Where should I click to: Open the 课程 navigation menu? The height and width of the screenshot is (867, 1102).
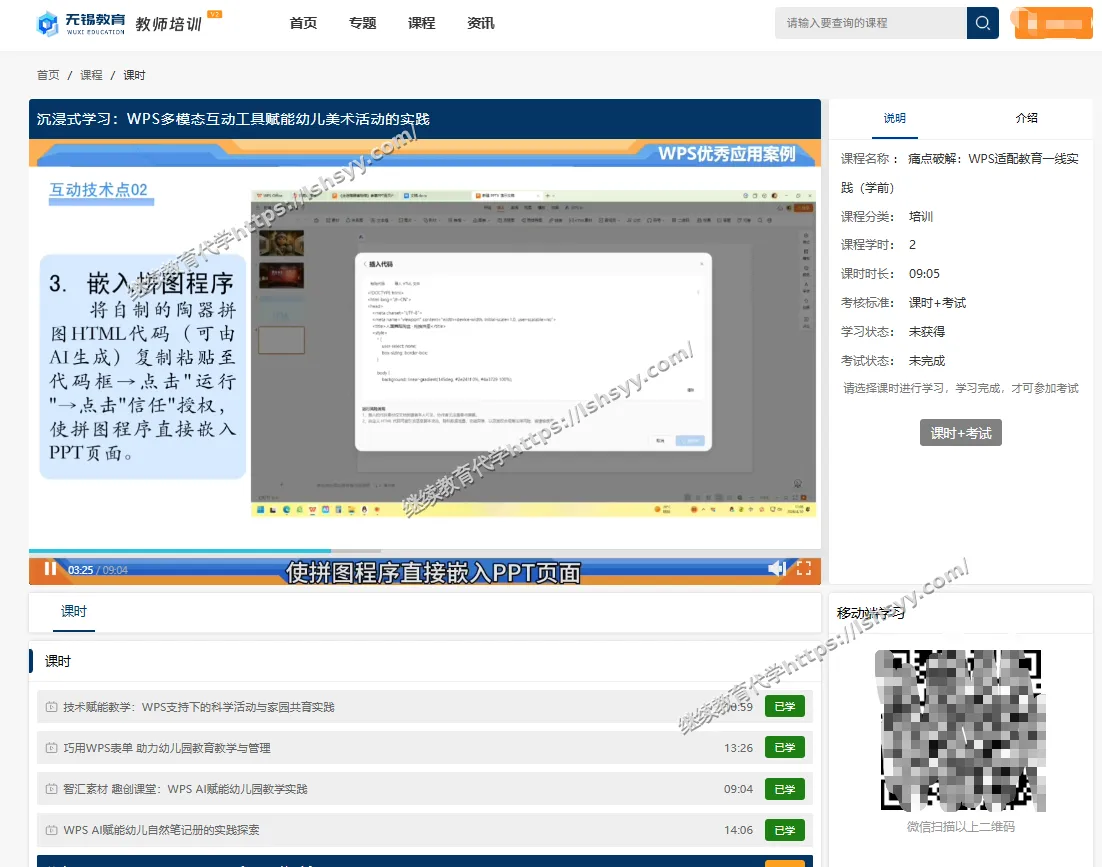422,23
